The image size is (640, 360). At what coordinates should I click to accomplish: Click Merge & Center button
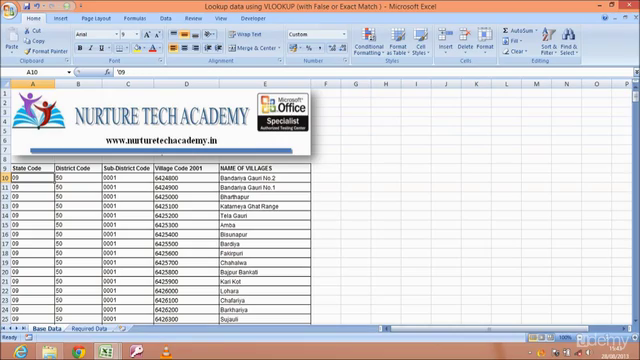click(x=252, y=48)
